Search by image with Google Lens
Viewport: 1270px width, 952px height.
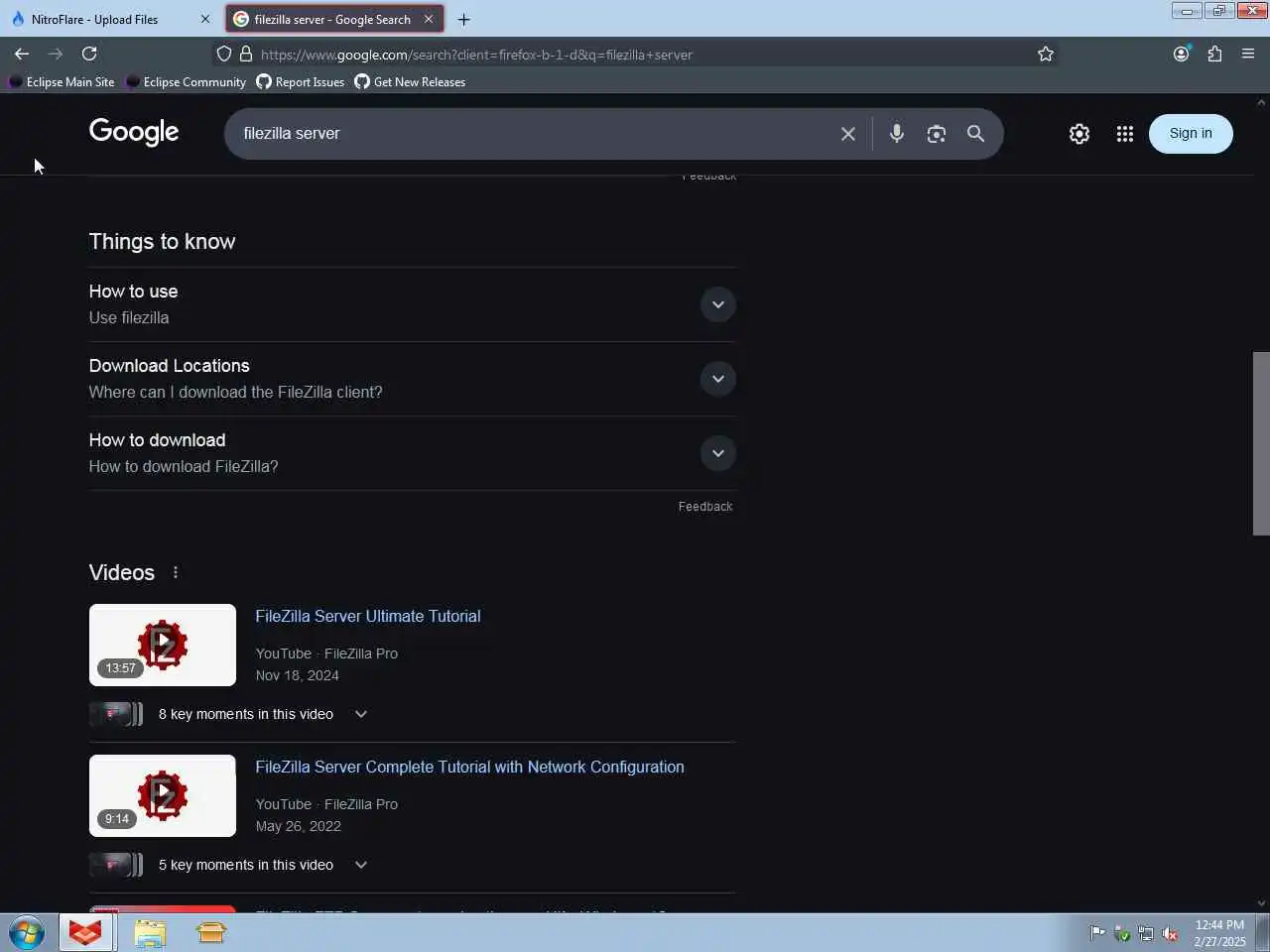(x=936, y=134)
